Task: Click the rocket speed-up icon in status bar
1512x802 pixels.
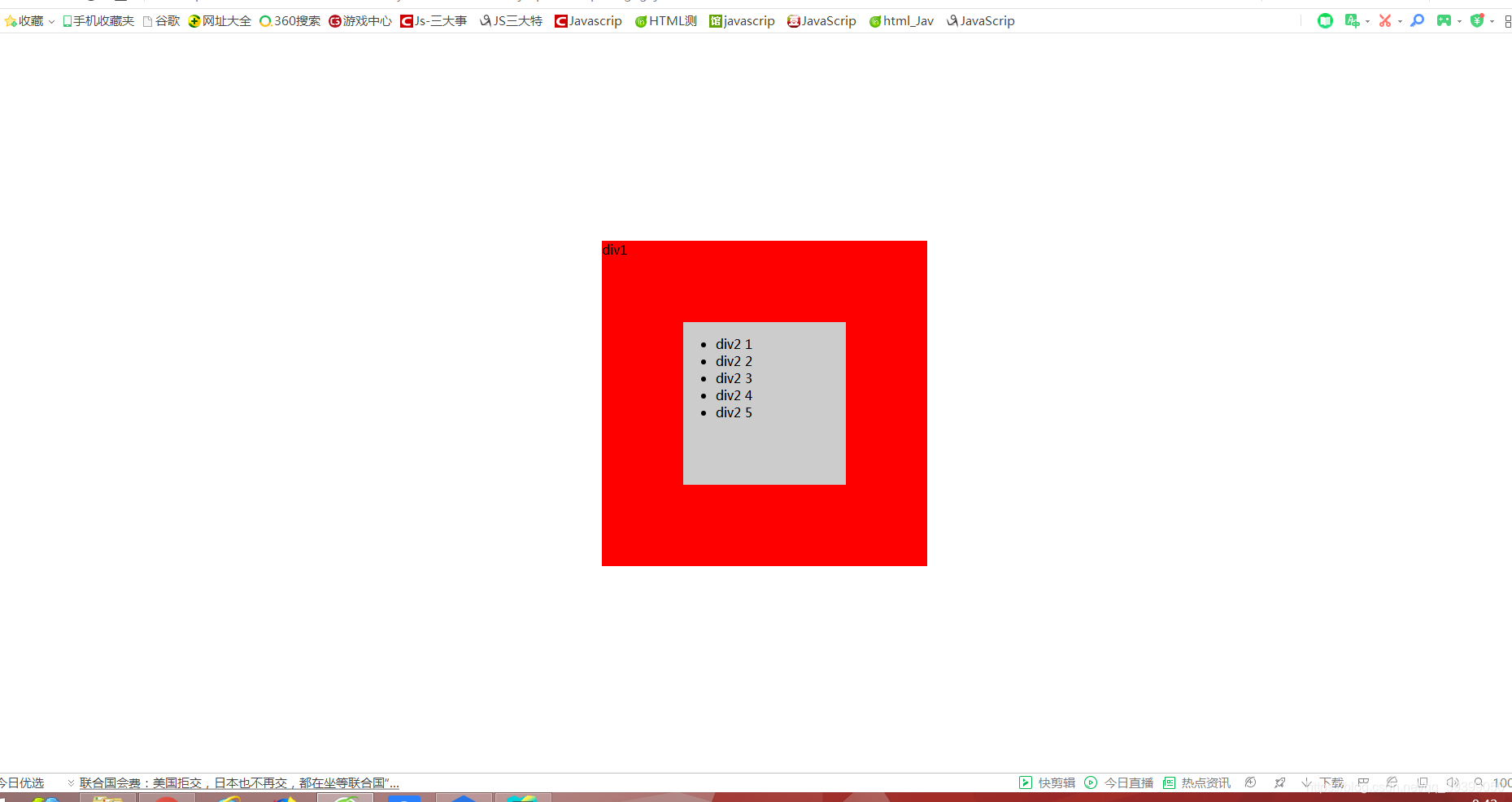Action: pyautogui.click(x=1280, y=782)
